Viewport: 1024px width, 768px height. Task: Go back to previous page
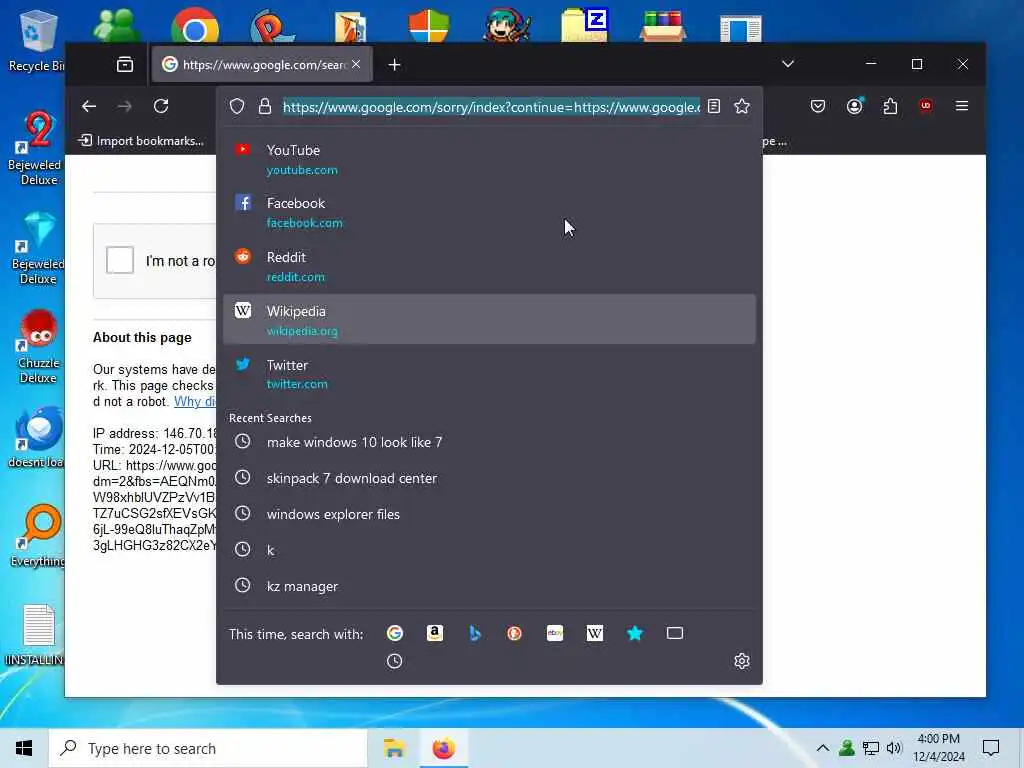pyautogui.click(x=89, y=106)
